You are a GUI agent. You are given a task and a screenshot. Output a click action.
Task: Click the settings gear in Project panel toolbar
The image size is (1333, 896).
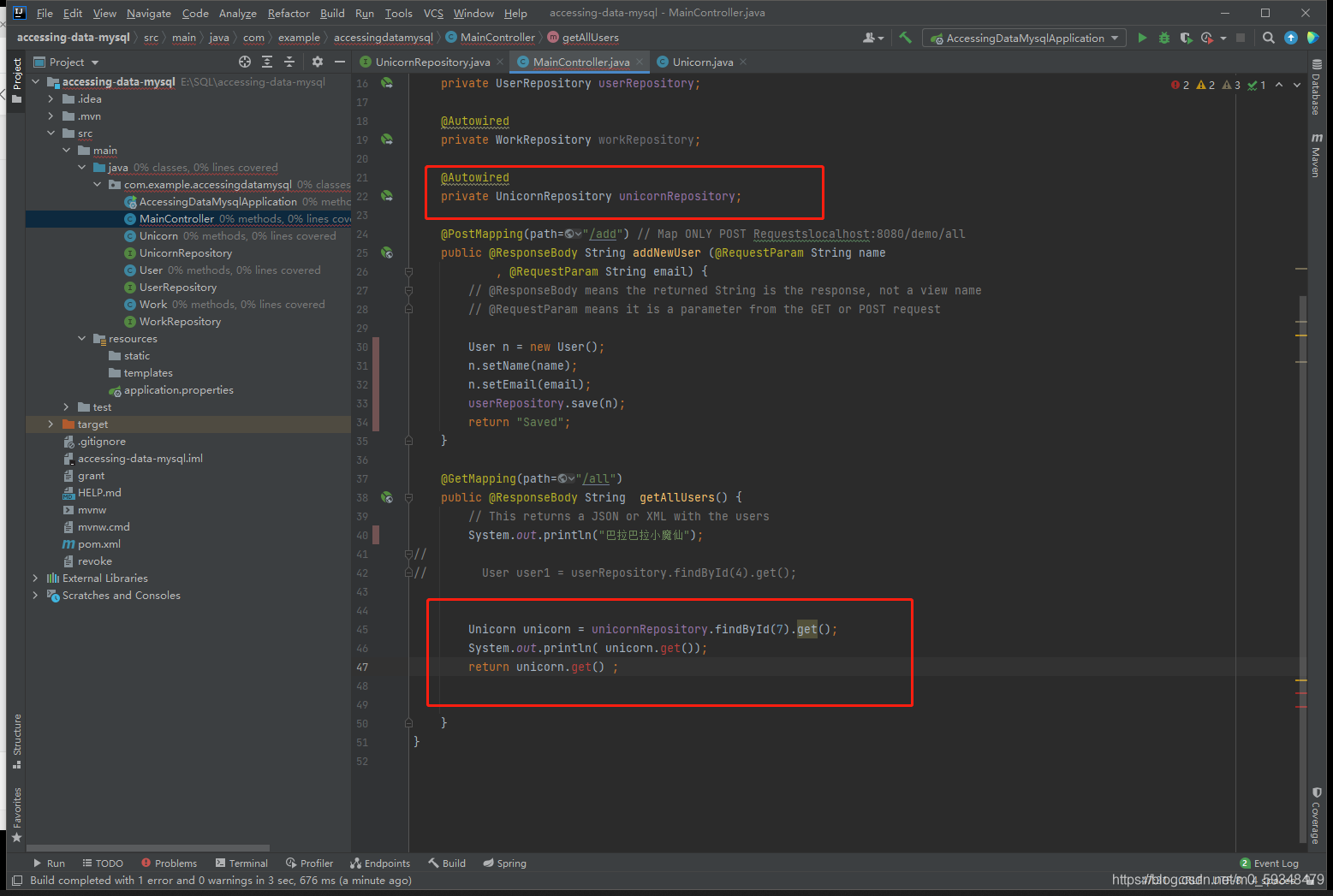pyautogui.click(x=317, y=62)
